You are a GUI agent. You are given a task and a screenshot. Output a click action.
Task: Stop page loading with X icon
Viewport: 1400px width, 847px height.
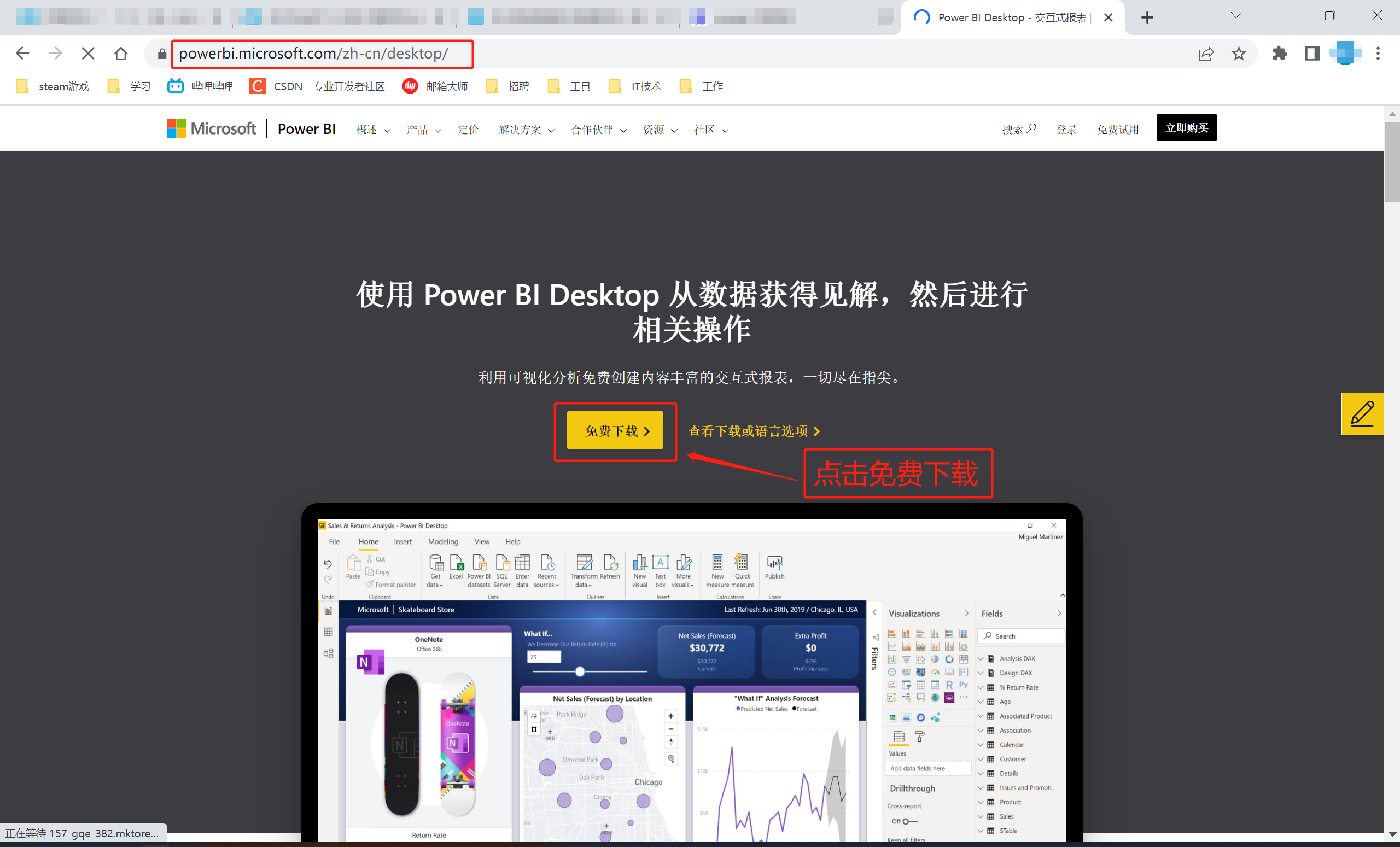coord(87,54)
